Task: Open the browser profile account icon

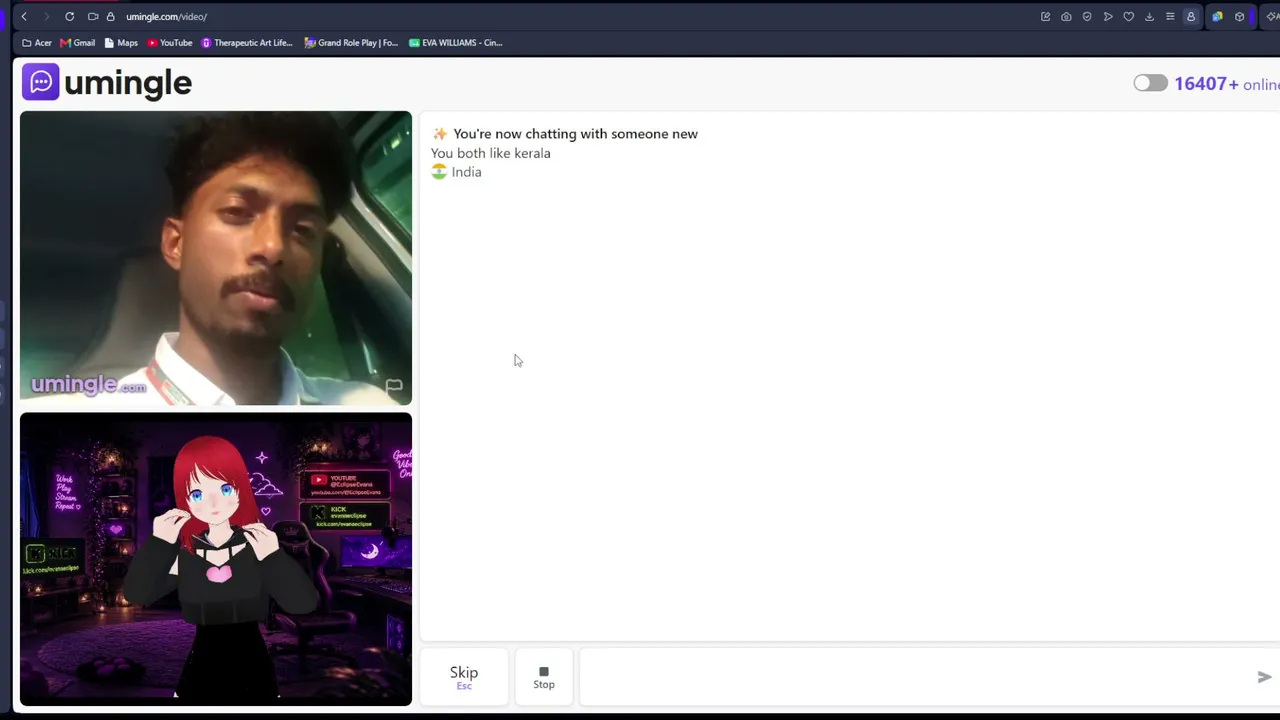Action: (x=1191, y=16)
